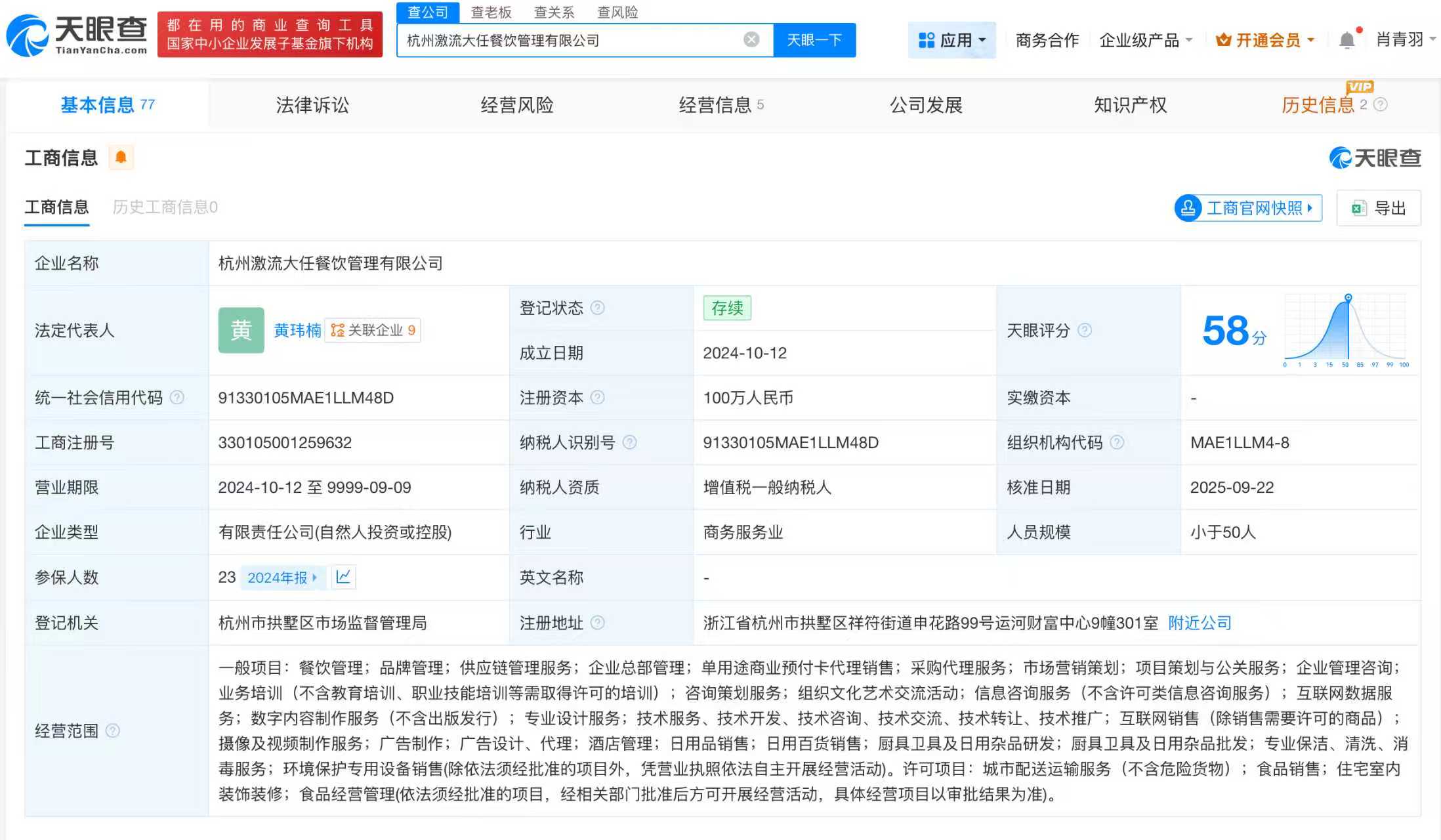Toggle the subscribe bell next to 工商信息

click(121, 157)
